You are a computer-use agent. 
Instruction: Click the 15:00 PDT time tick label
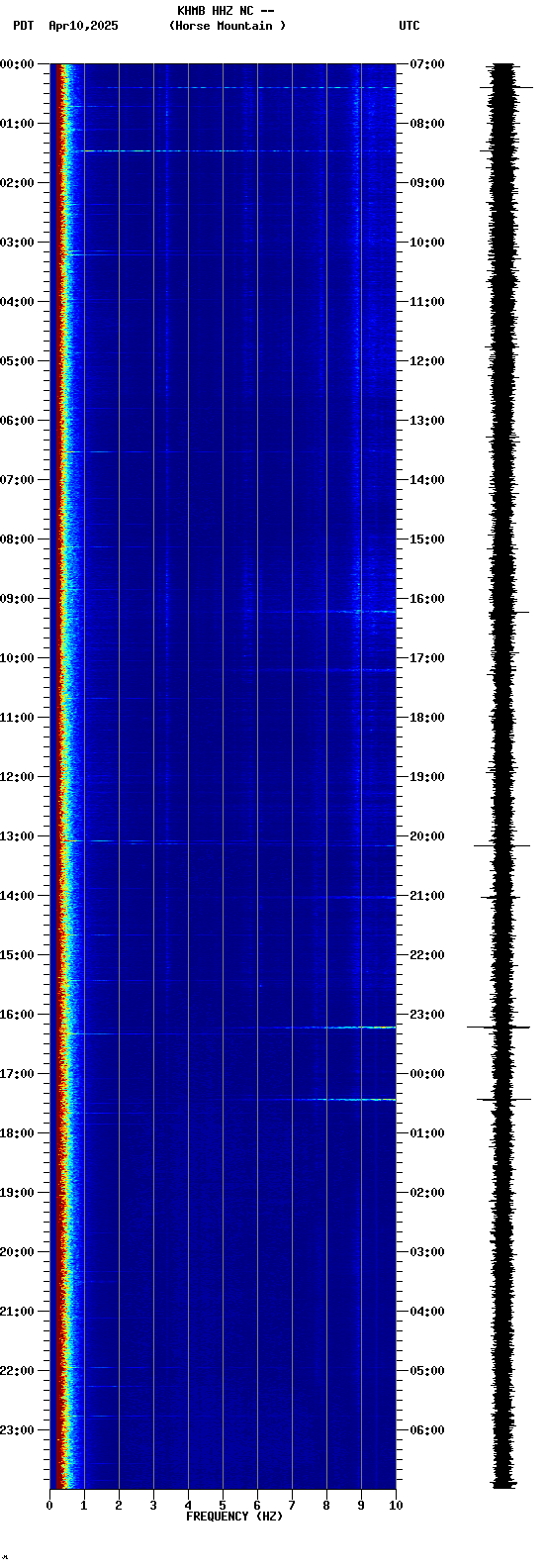coord(17,955)
